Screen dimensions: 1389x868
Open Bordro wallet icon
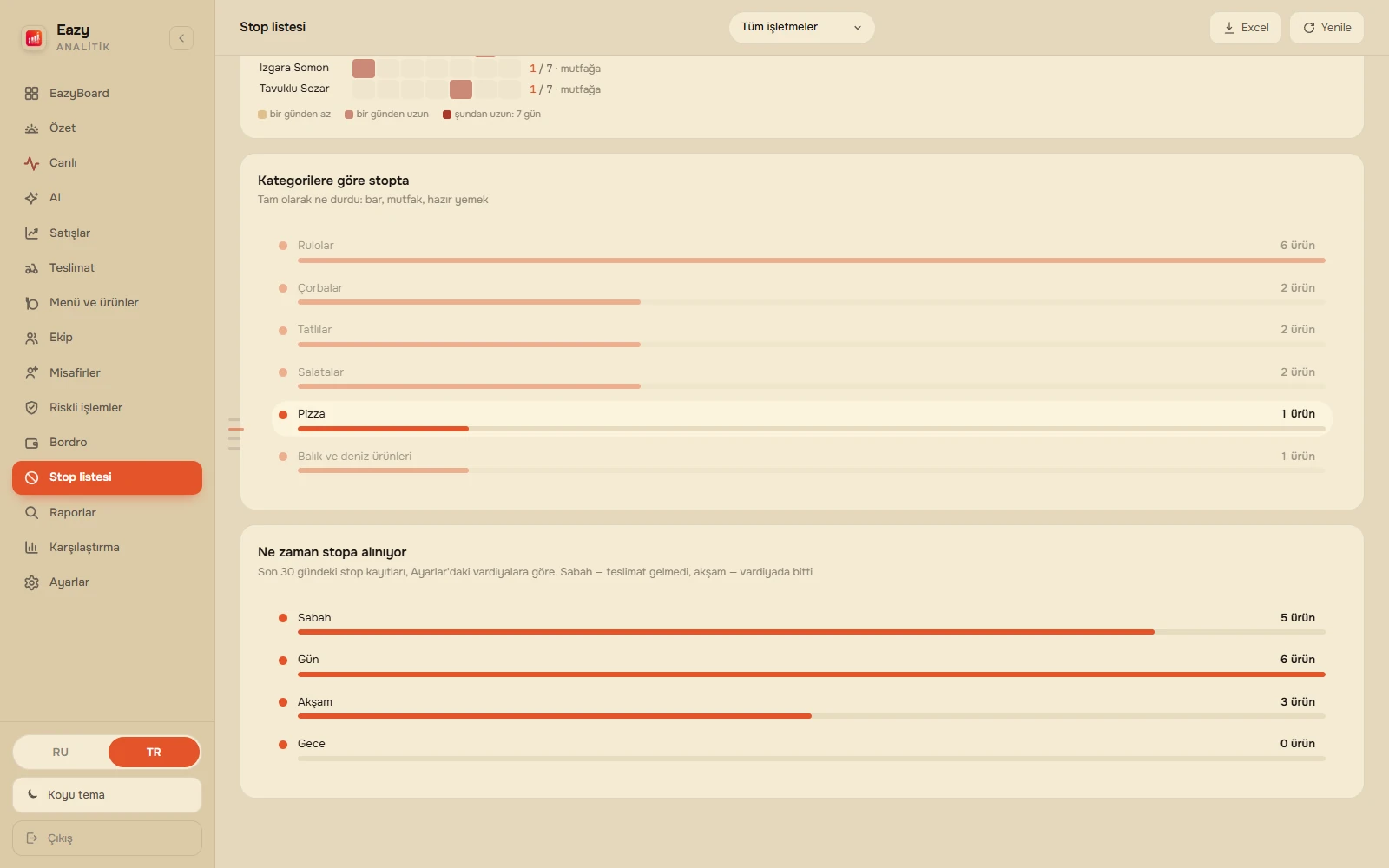32,443
